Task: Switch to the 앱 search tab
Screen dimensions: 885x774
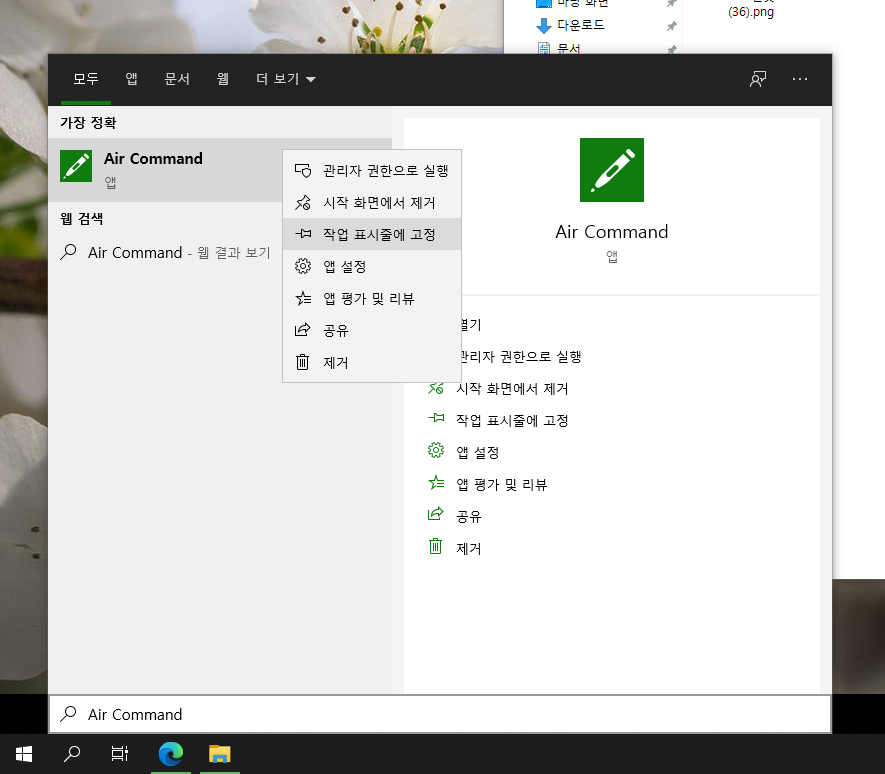Action: pos(132,79)
